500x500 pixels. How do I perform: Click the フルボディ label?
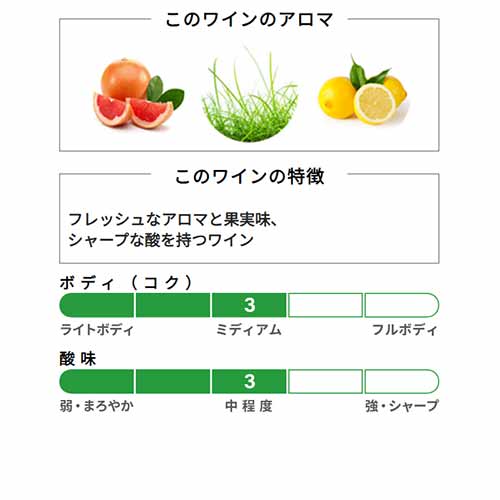pyautogui.click(x=404, y=330)
